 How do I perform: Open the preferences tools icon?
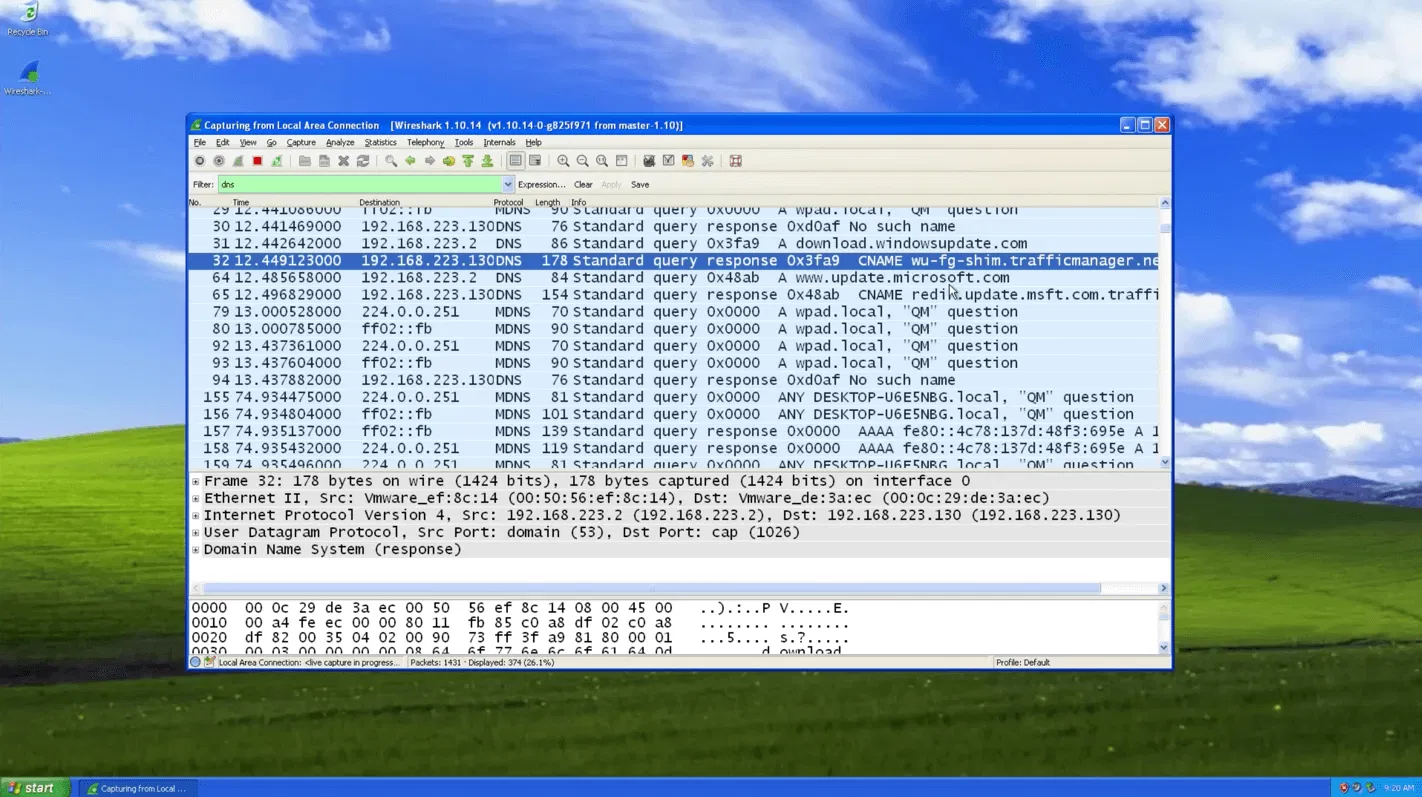point(708,161)
